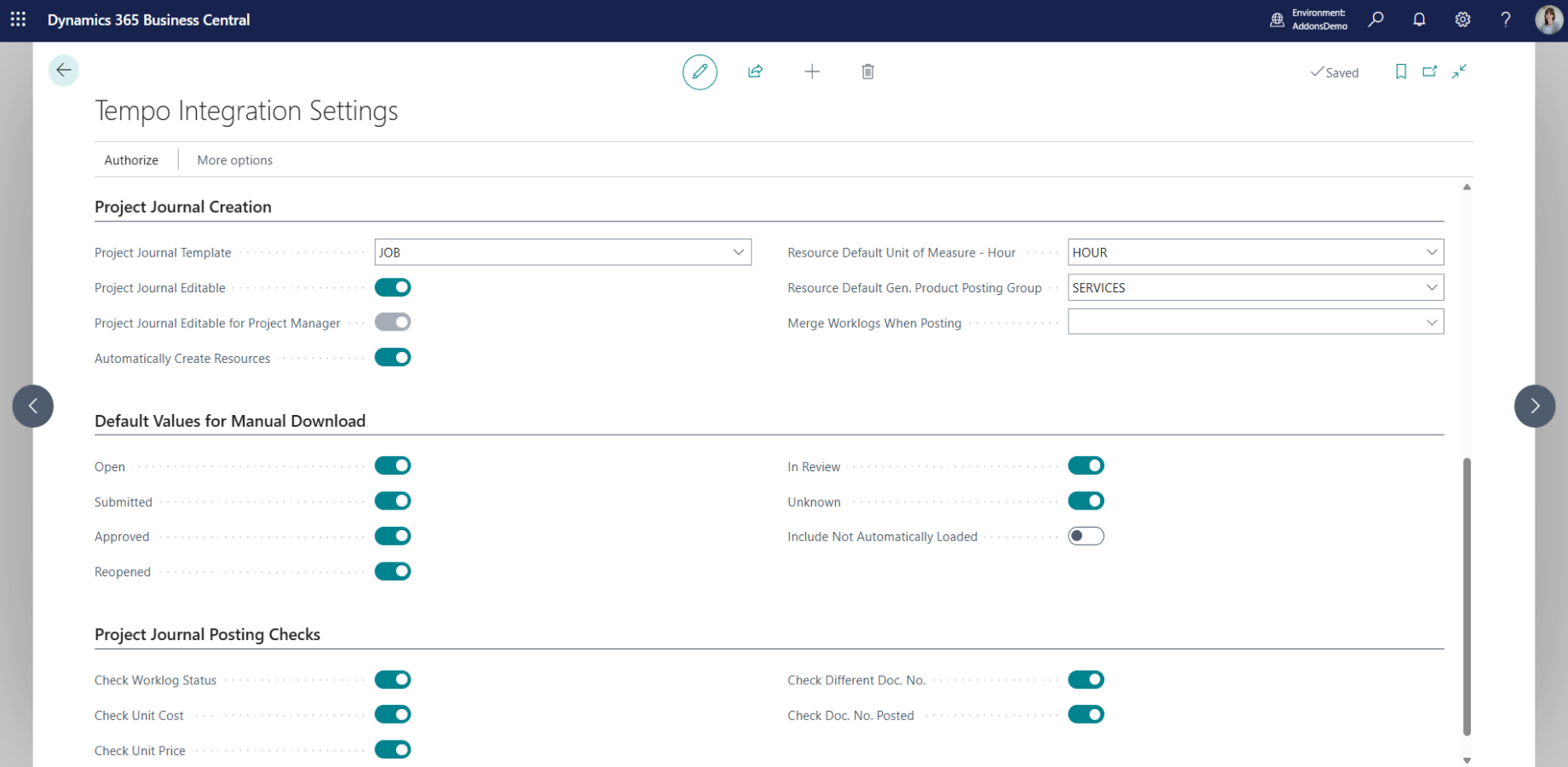Open the user profile avatar

pyautogui.click(x=1548, y=19)
